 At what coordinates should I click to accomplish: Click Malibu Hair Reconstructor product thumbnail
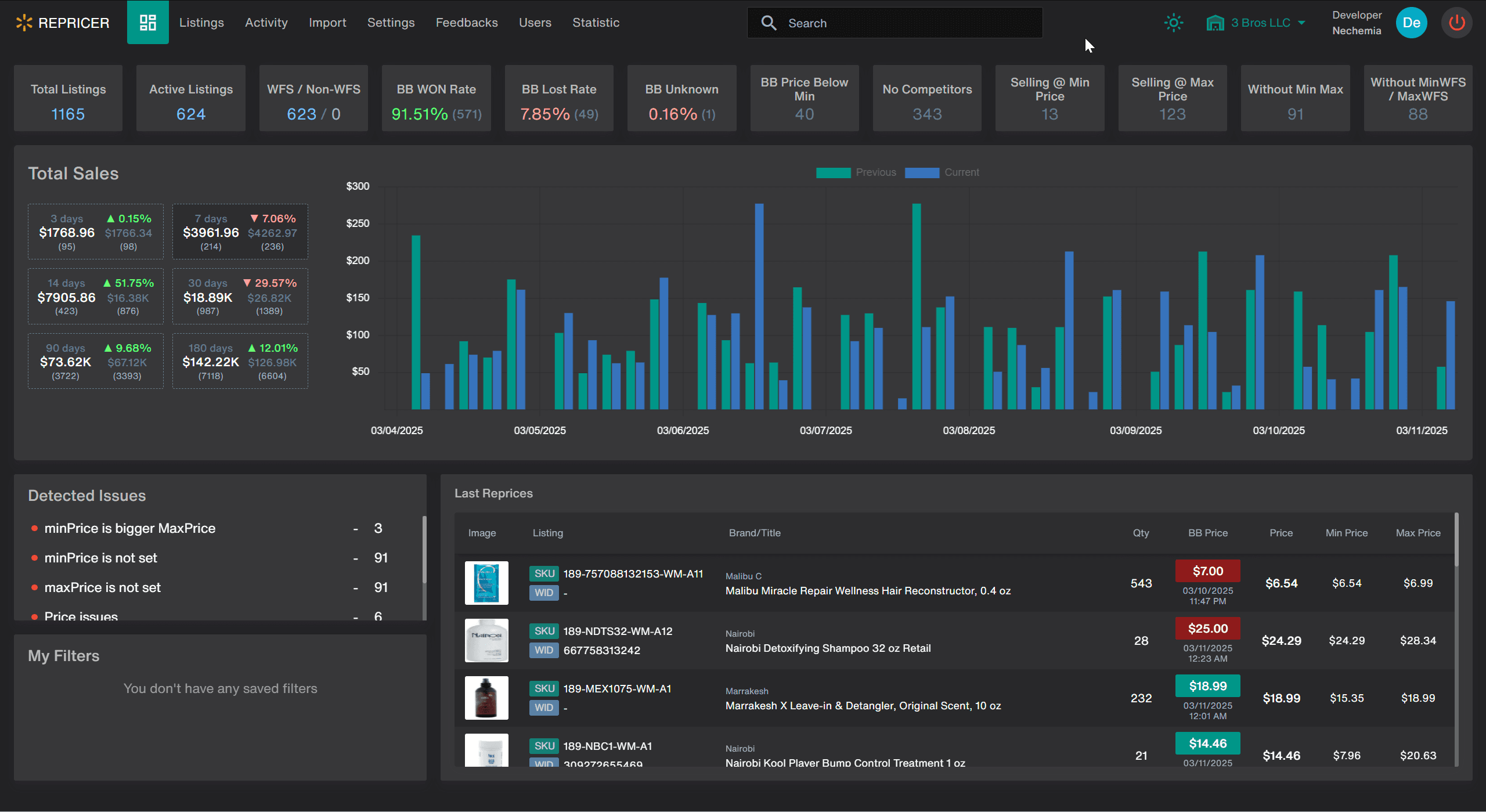tap(486, 583)
